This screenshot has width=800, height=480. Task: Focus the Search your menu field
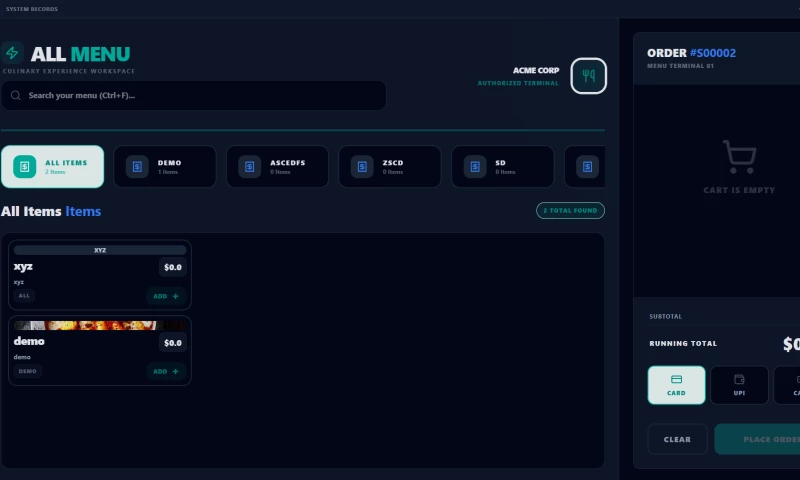pyautogui.click(x=193, y=95)
